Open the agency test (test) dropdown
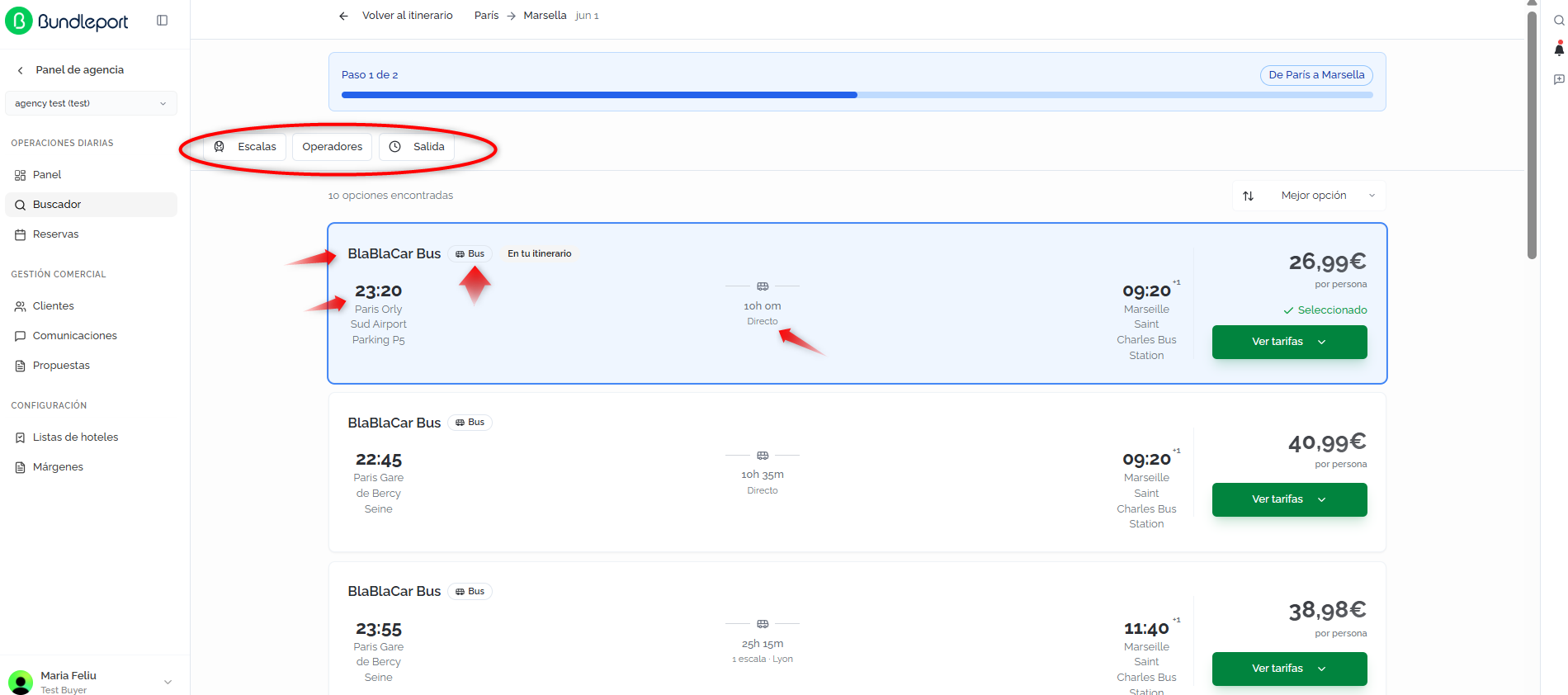Image resolution: width=1568 pixels, height=695 pixels. click(x=91, y=103)
